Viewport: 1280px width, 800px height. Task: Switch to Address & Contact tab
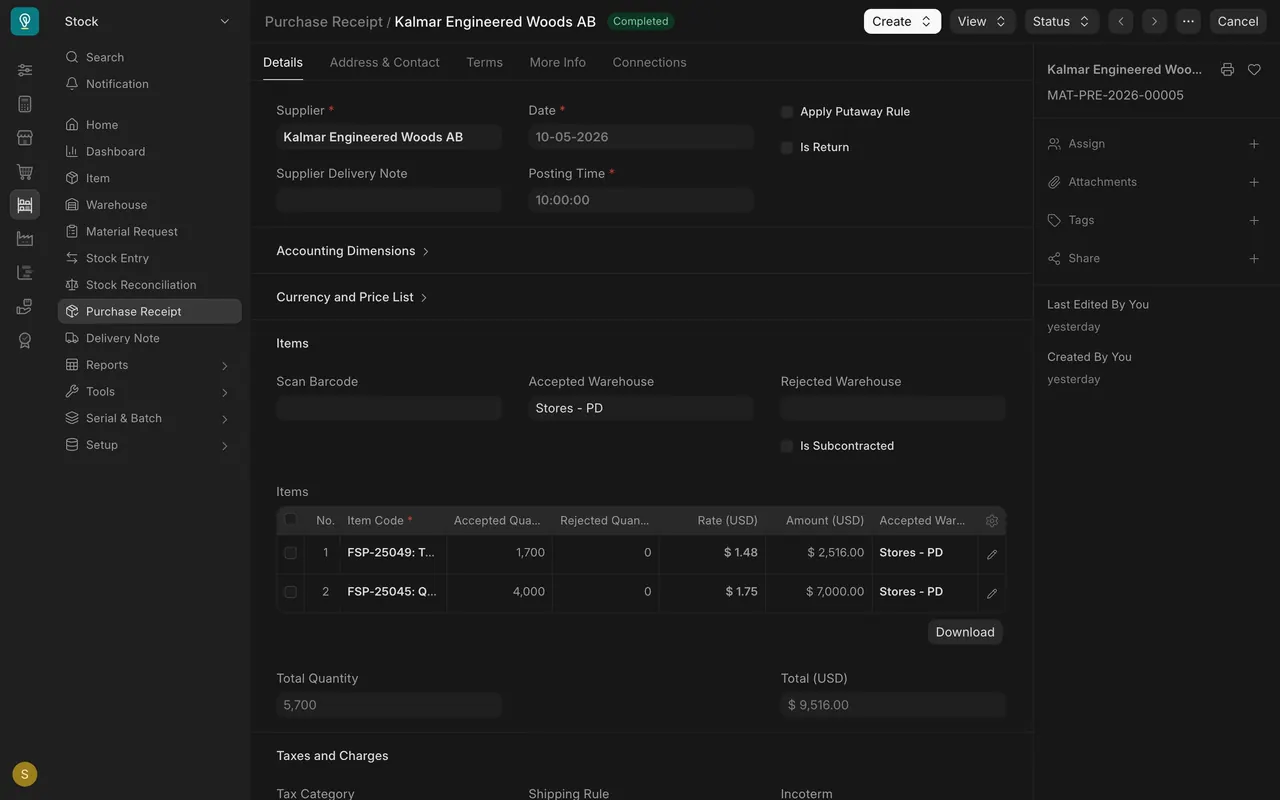pos(384,62)
